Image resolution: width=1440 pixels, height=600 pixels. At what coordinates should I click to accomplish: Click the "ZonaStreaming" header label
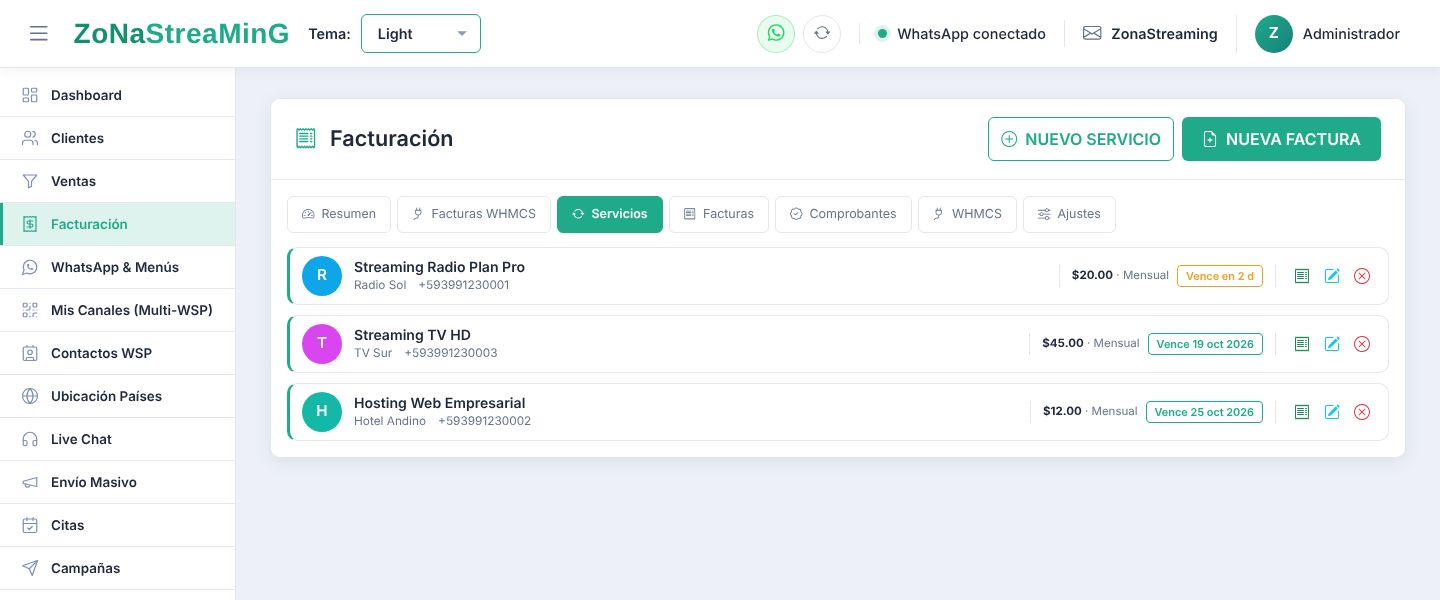1164,34
